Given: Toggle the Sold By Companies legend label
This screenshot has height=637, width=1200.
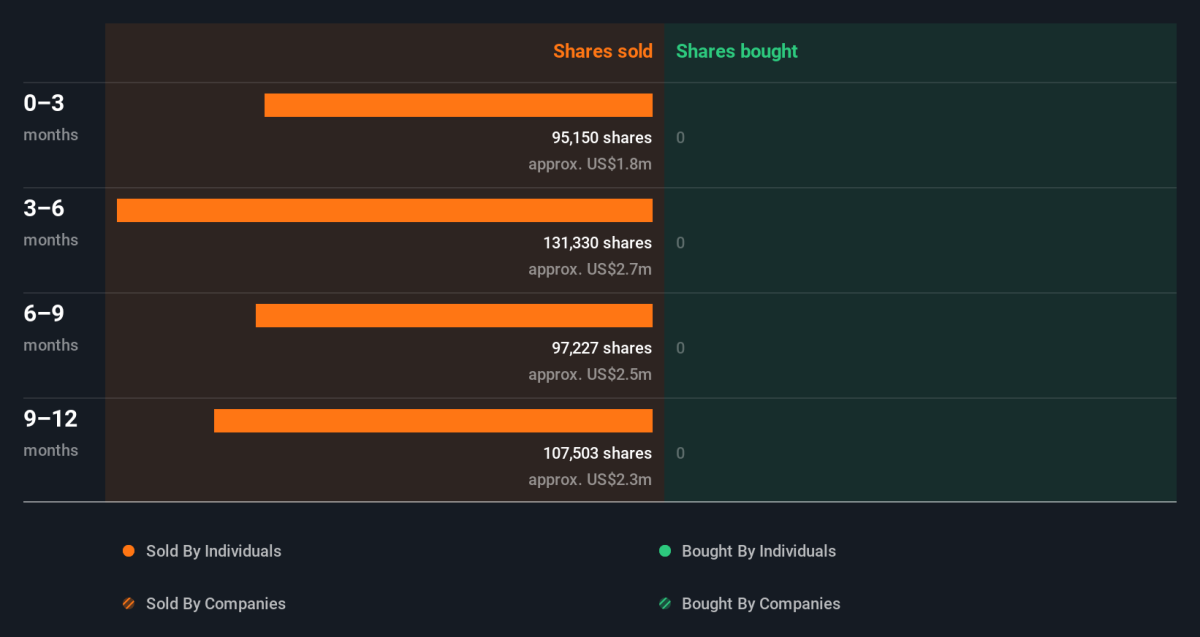Looking at the screenshot, I should point(216,604).
